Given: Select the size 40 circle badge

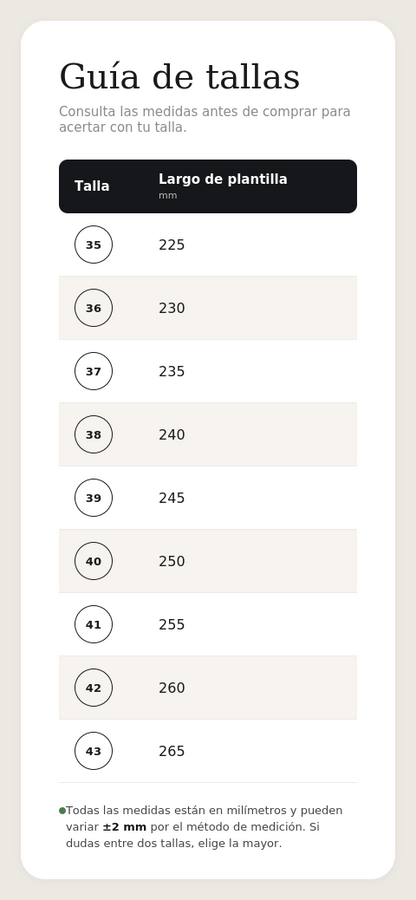Looking at the screenshot, I should [x=94, y=561].
